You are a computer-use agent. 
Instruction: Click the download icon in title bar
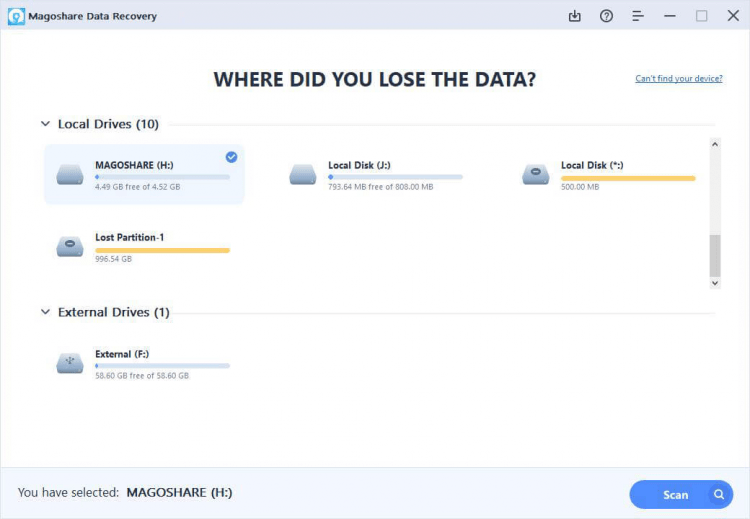[575, 16]
